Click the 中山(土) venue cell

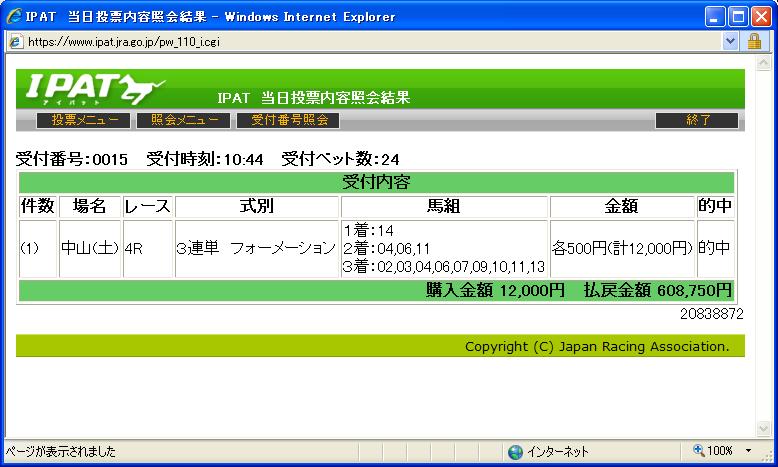click(90, 248)
